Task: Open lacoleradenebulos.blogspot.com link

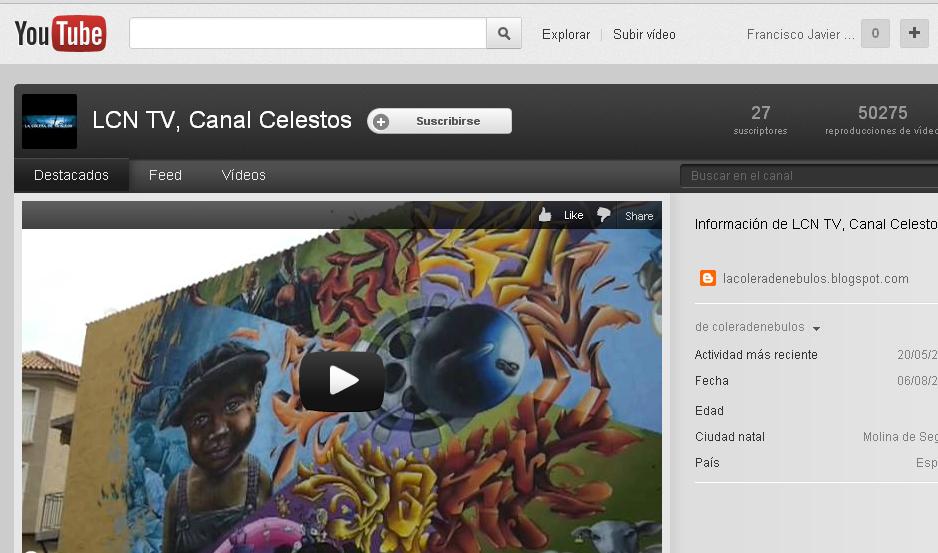Action: (815, 278)
